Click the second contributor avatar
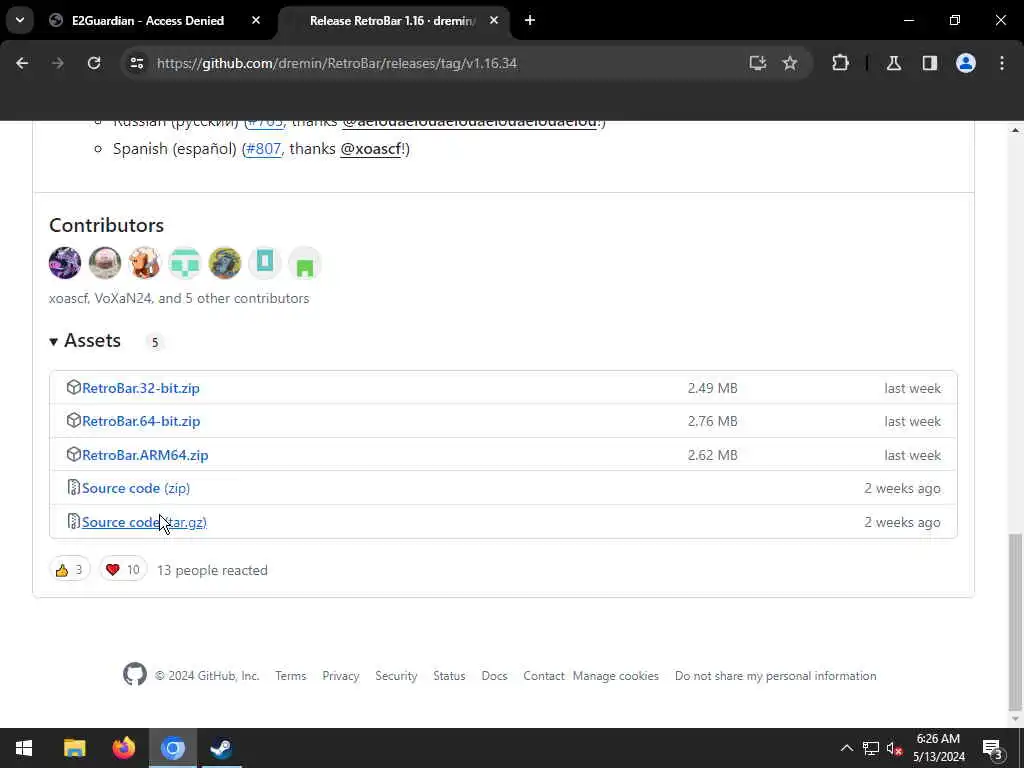 (x=104, y=263)
